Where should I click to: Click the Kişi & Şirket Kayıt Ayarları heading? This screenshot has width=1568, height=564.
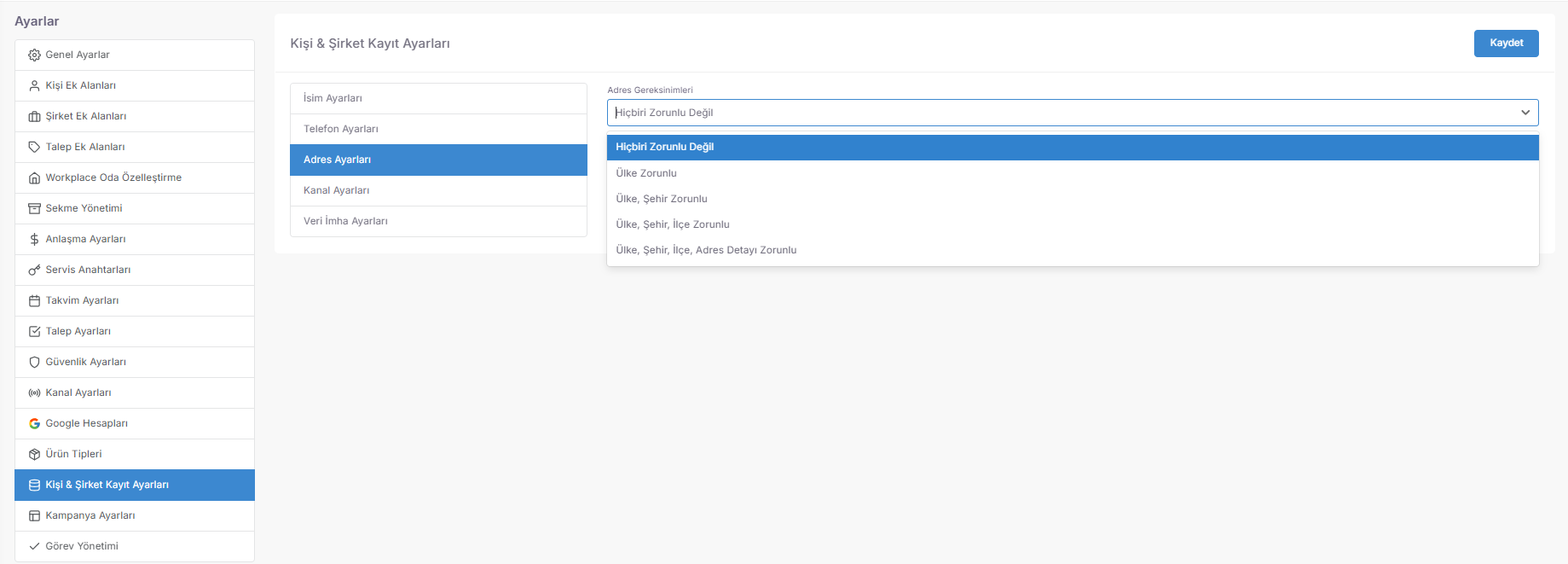pos(370,44)
